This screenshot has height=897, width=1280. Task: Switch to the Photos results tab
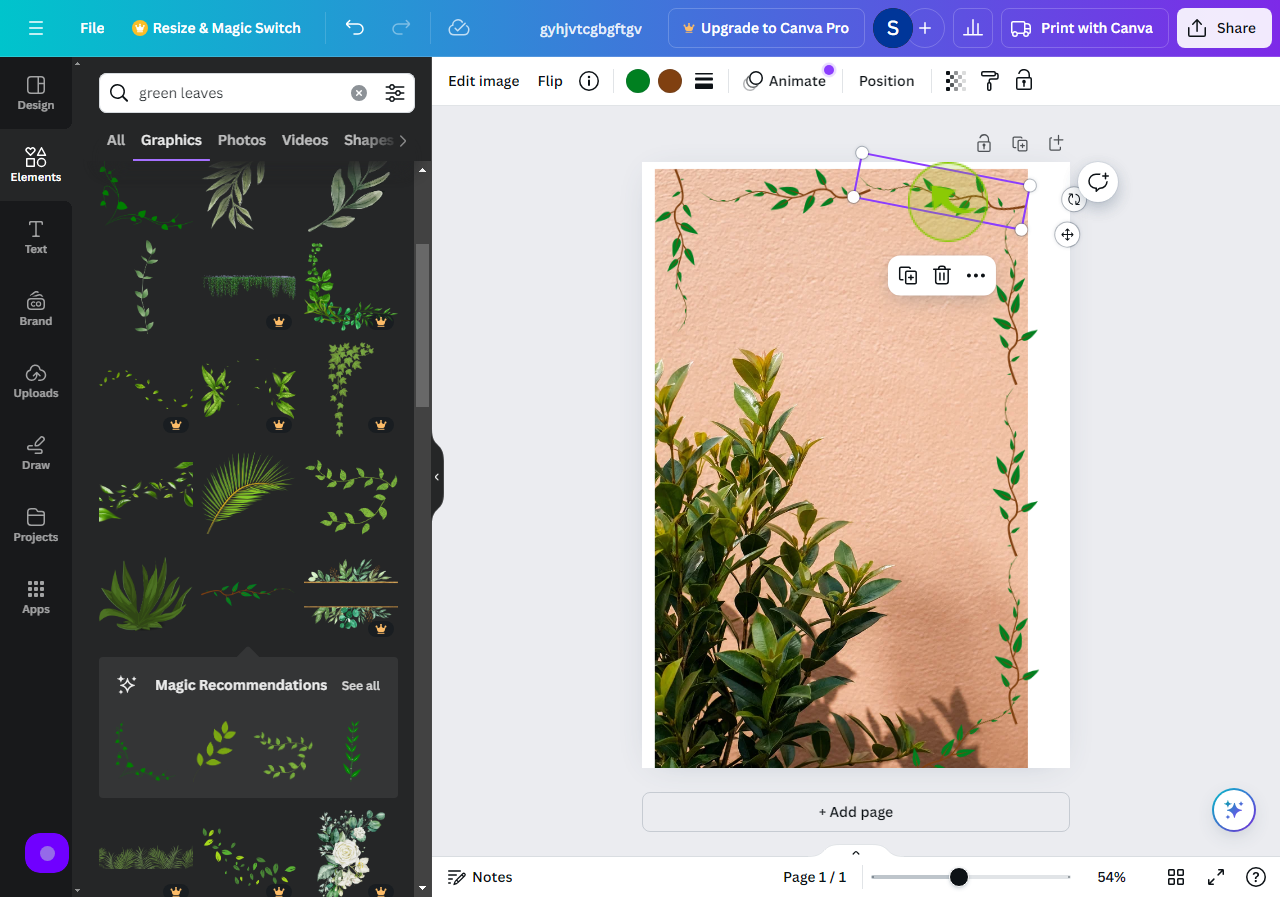click(242, 140)
